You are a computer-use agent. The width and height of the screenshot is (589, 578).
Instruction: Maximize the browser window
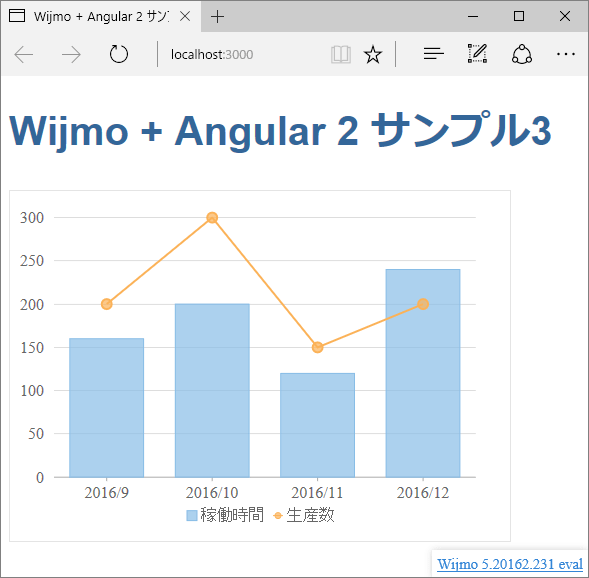519,16
